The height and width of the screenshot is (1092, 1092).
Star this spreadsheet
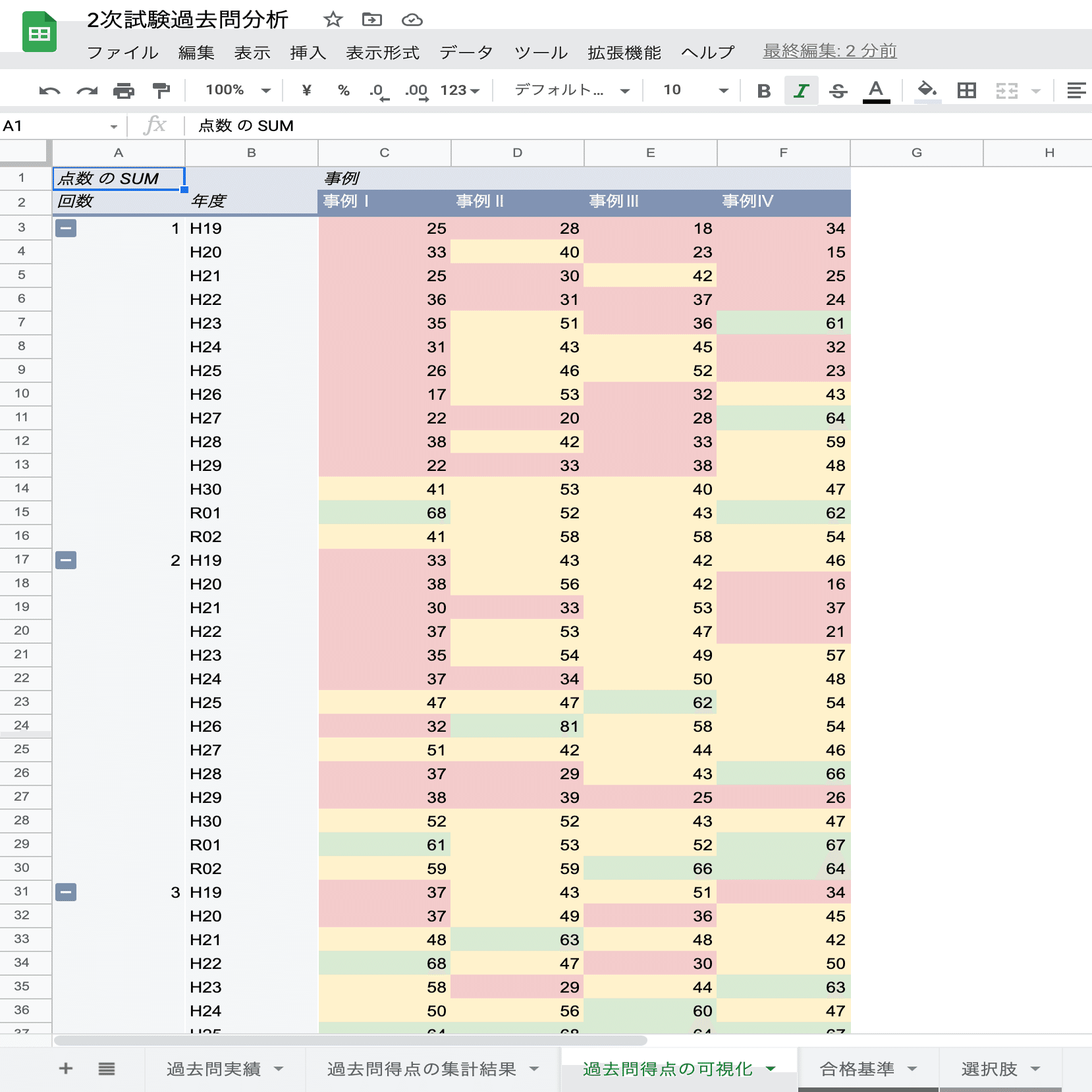(x=333, y=20)
